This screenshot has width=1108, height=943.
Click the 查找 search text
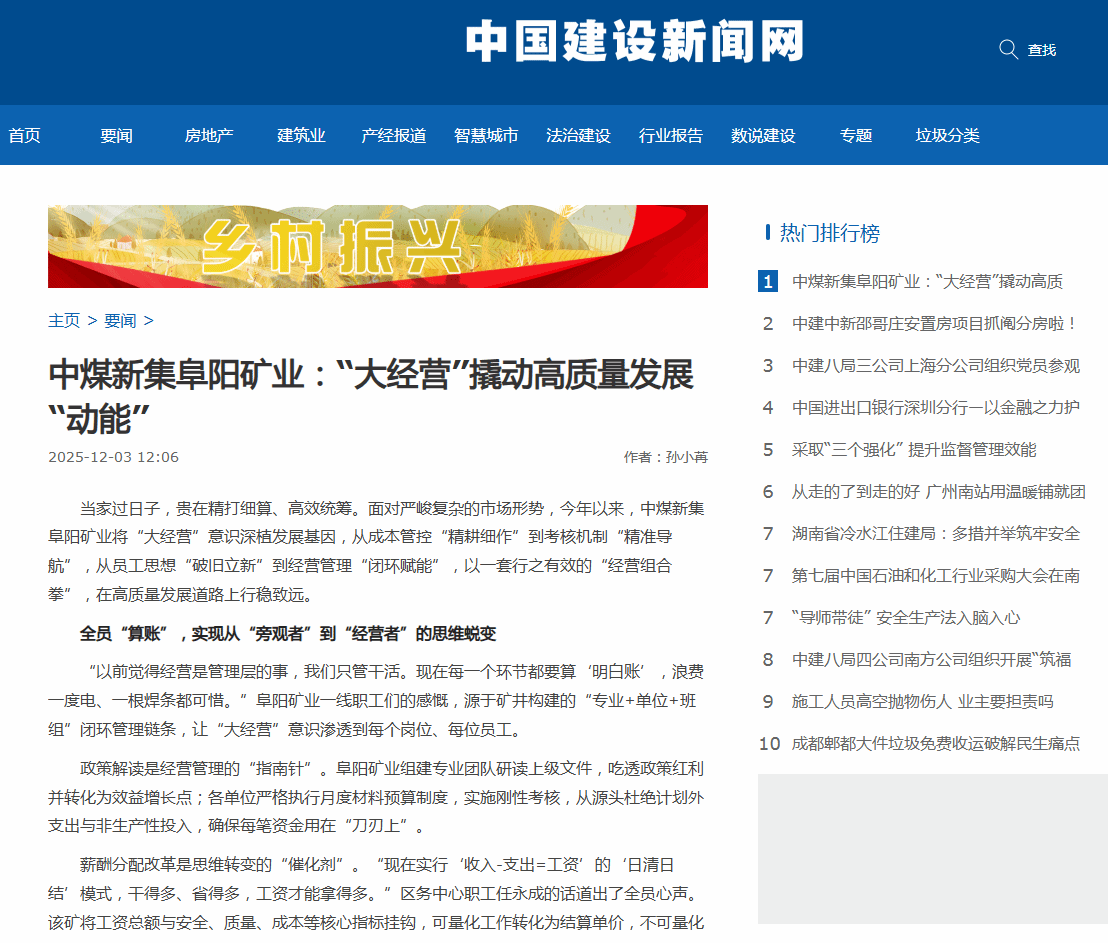tap(1042, 50)
